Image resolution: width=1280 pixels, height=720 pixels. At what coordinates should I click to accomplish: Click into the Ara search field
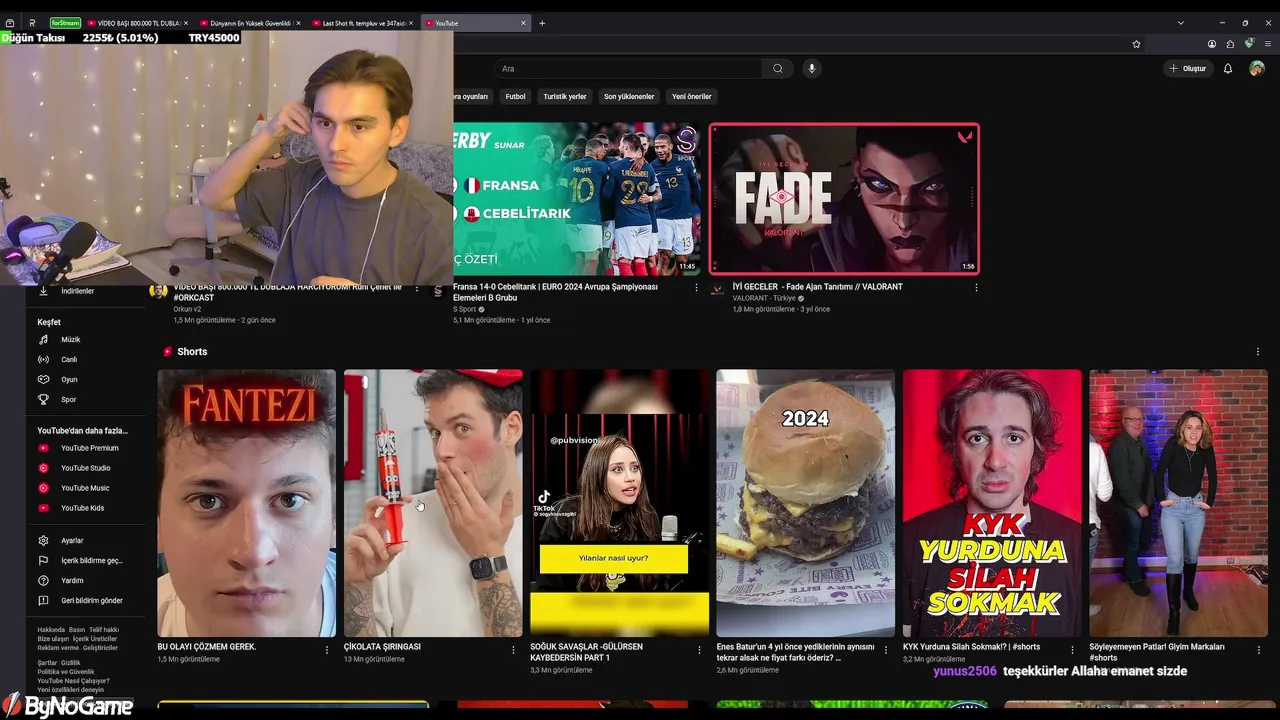click(628, 69)
